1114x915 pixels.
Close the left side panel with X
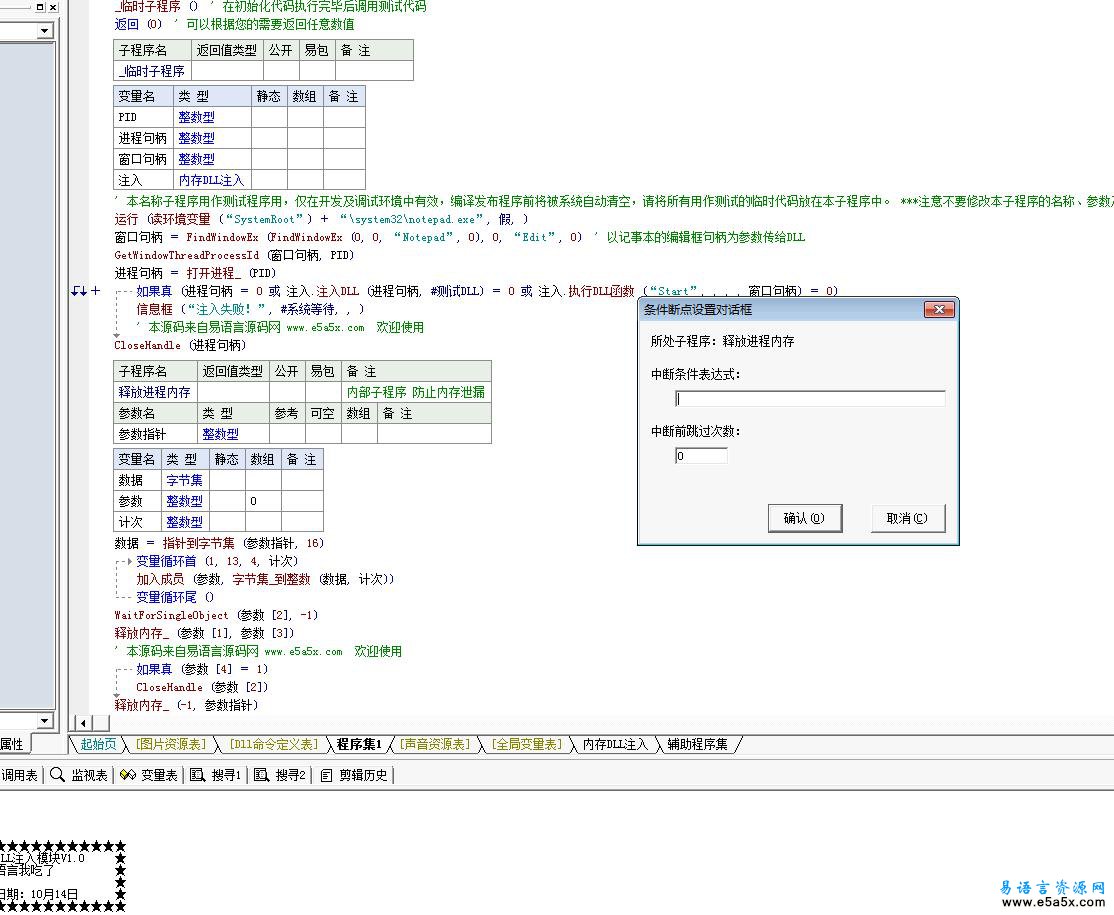[53, 7]
